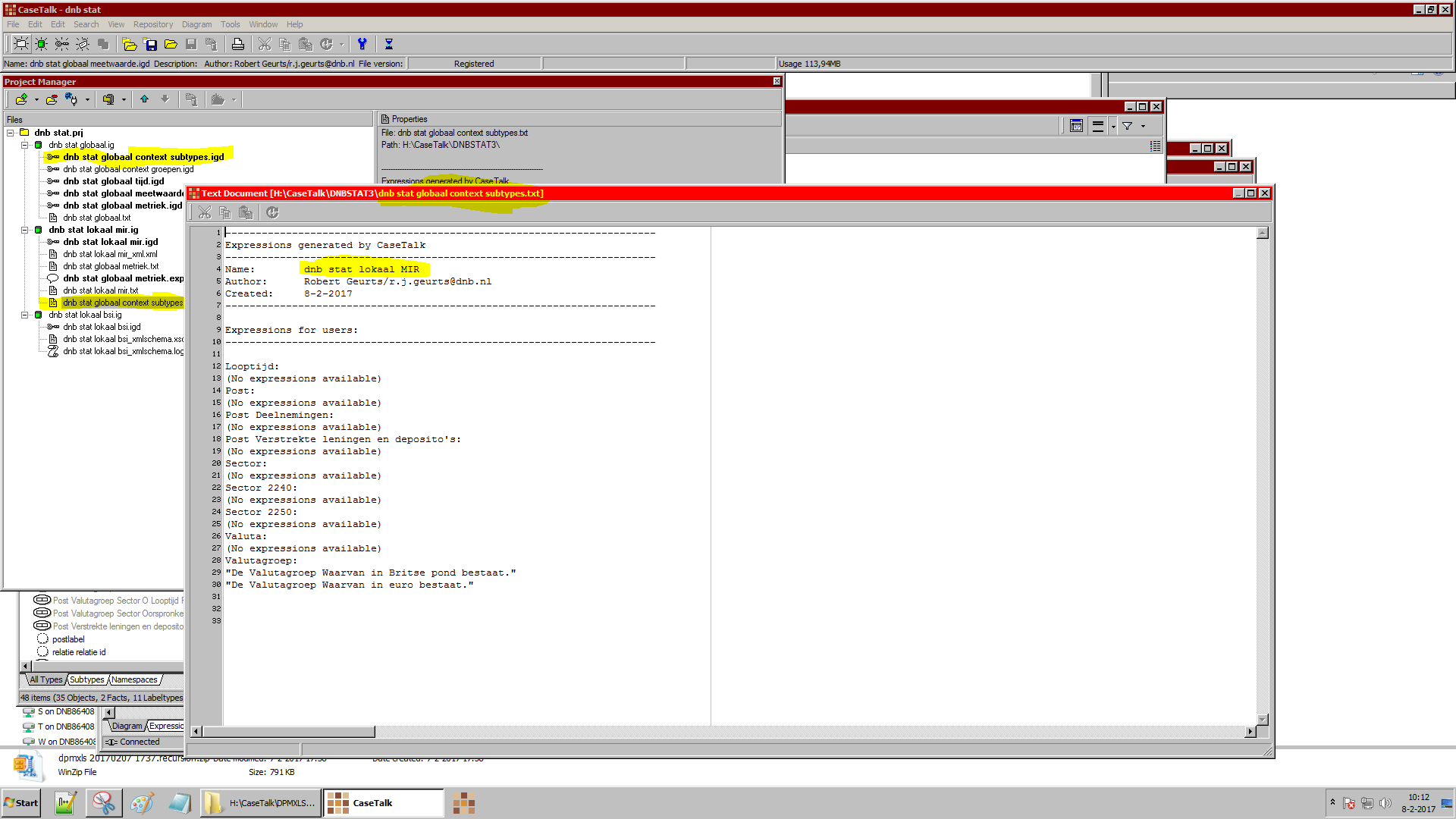This screenshot has height=819, width=1456.
Task: Open the Repository menu
Action: click(152, 24)
